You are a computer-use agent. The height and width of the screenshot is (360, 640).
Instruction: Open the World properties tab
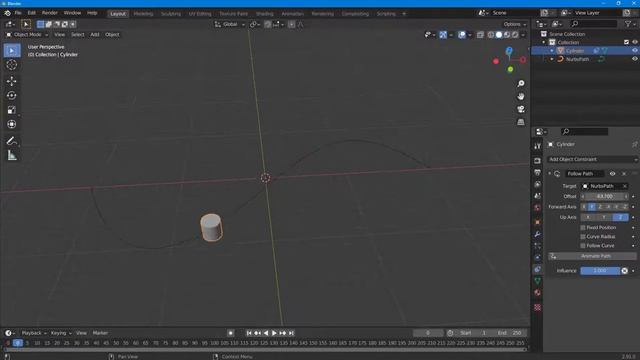click(x=538, y=208)
